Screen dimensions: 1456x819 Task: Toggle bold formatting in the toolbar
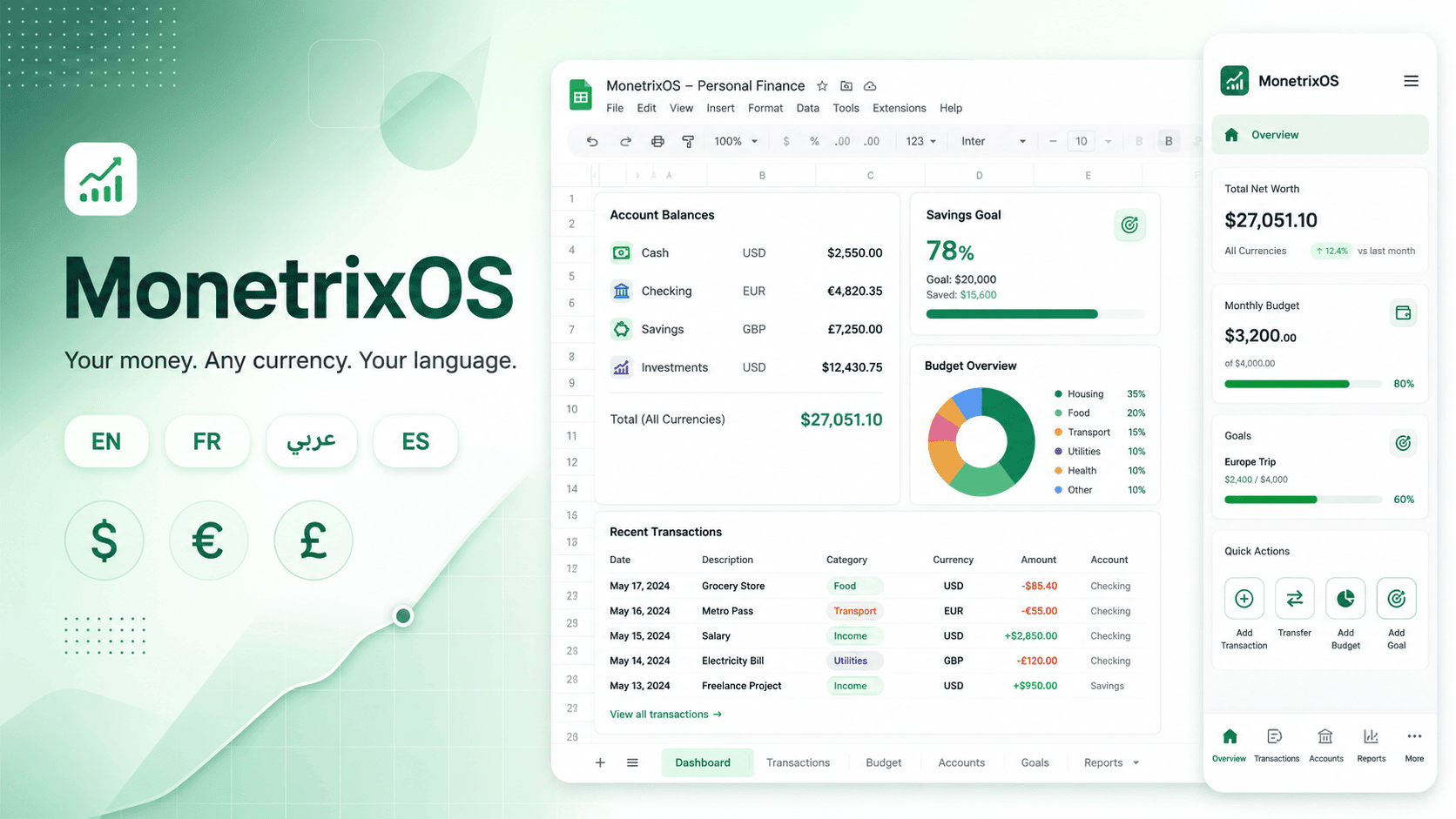1169,141
